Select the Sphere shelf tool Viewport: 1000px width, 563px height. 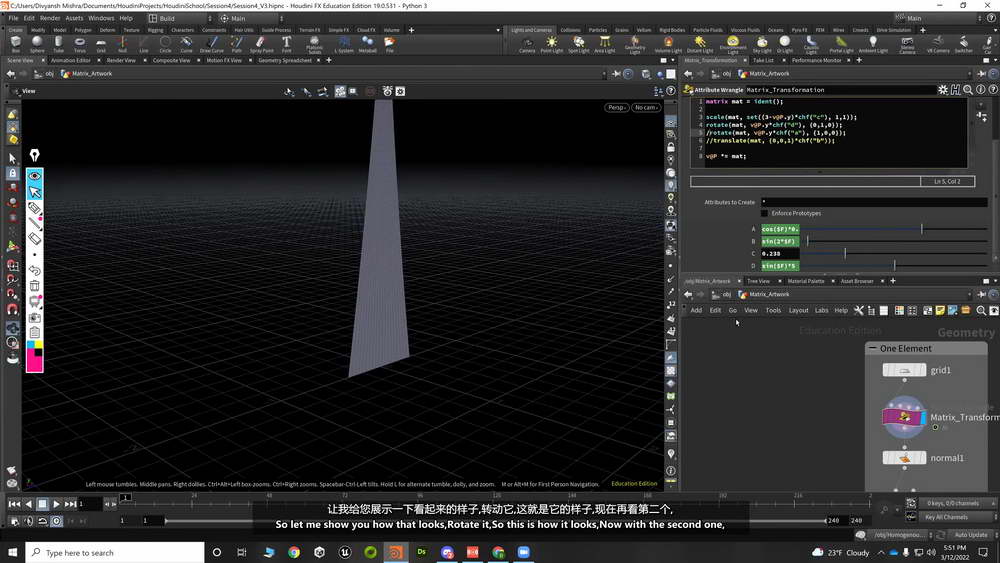tap(37, 44)
